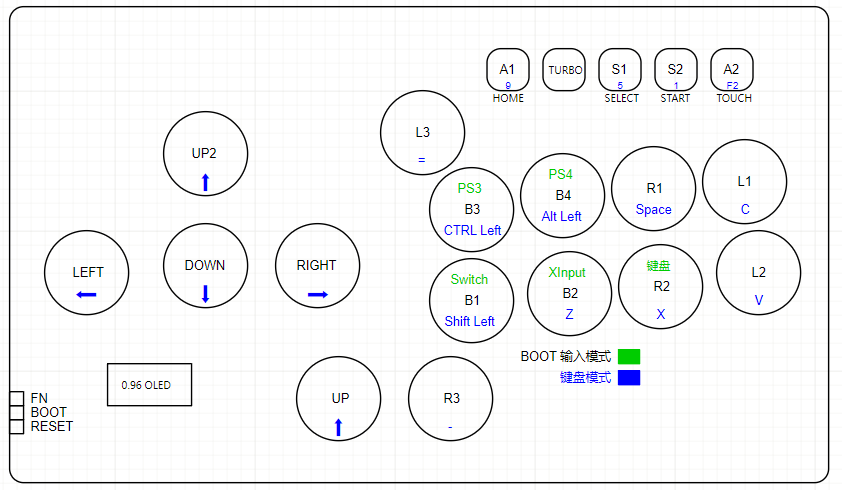842x490 pixels.
Task: Click the B4 Alt Left button
Action: [562, 196]
